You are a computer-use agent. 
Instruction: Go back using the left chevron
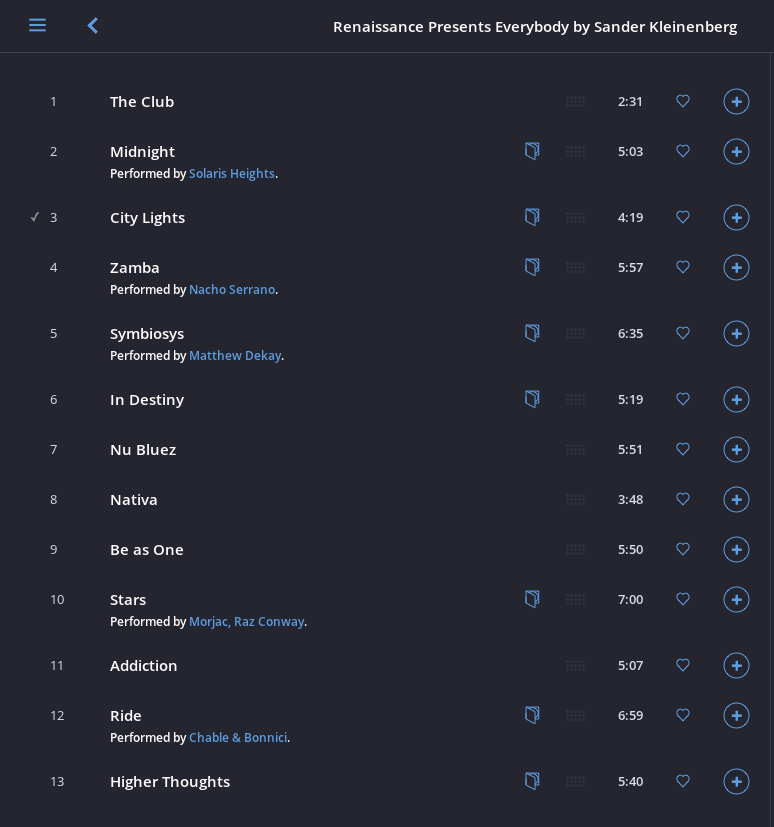coord(93,25)
